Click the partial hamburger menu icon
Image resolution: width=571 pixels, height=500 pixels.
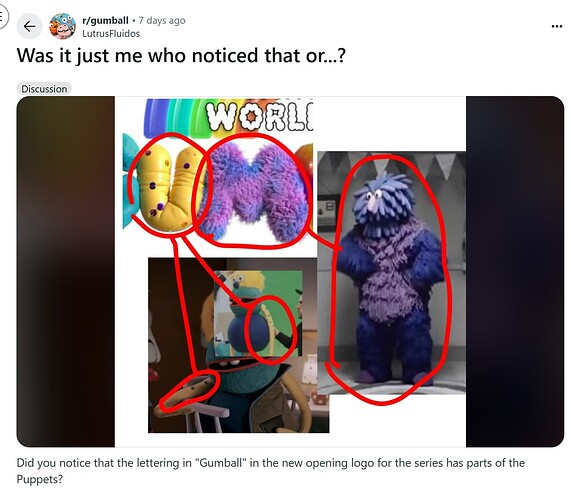coord(3,16)
